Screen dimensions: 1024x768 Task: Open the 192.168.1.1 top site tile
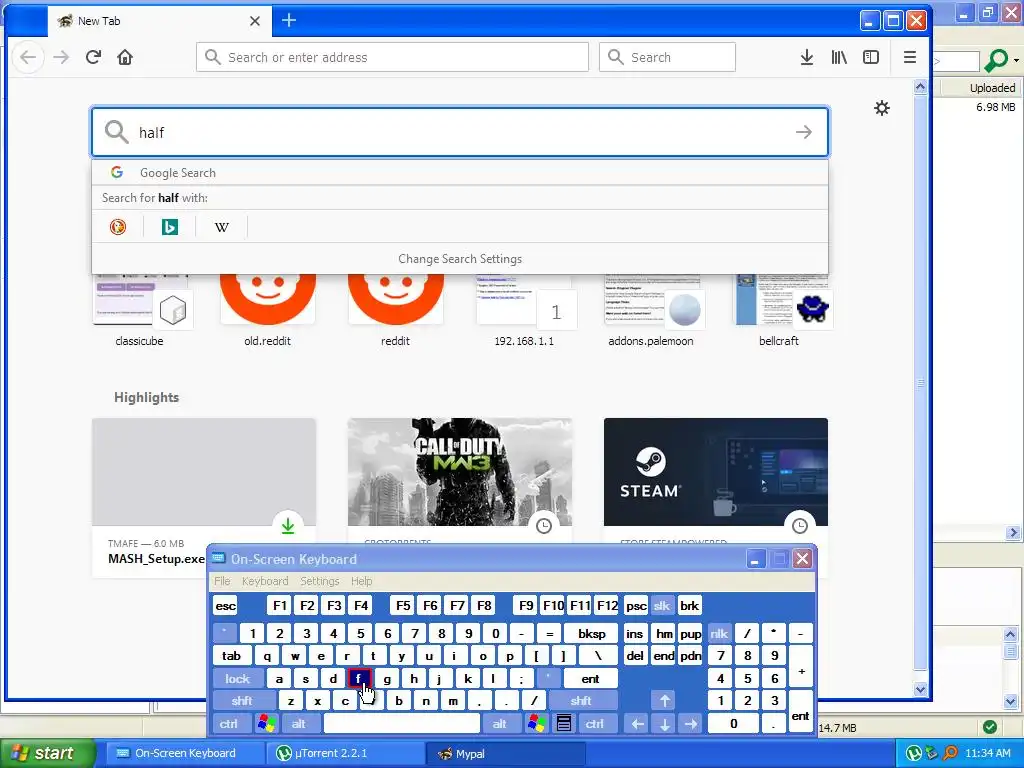[x=524, y=310]
